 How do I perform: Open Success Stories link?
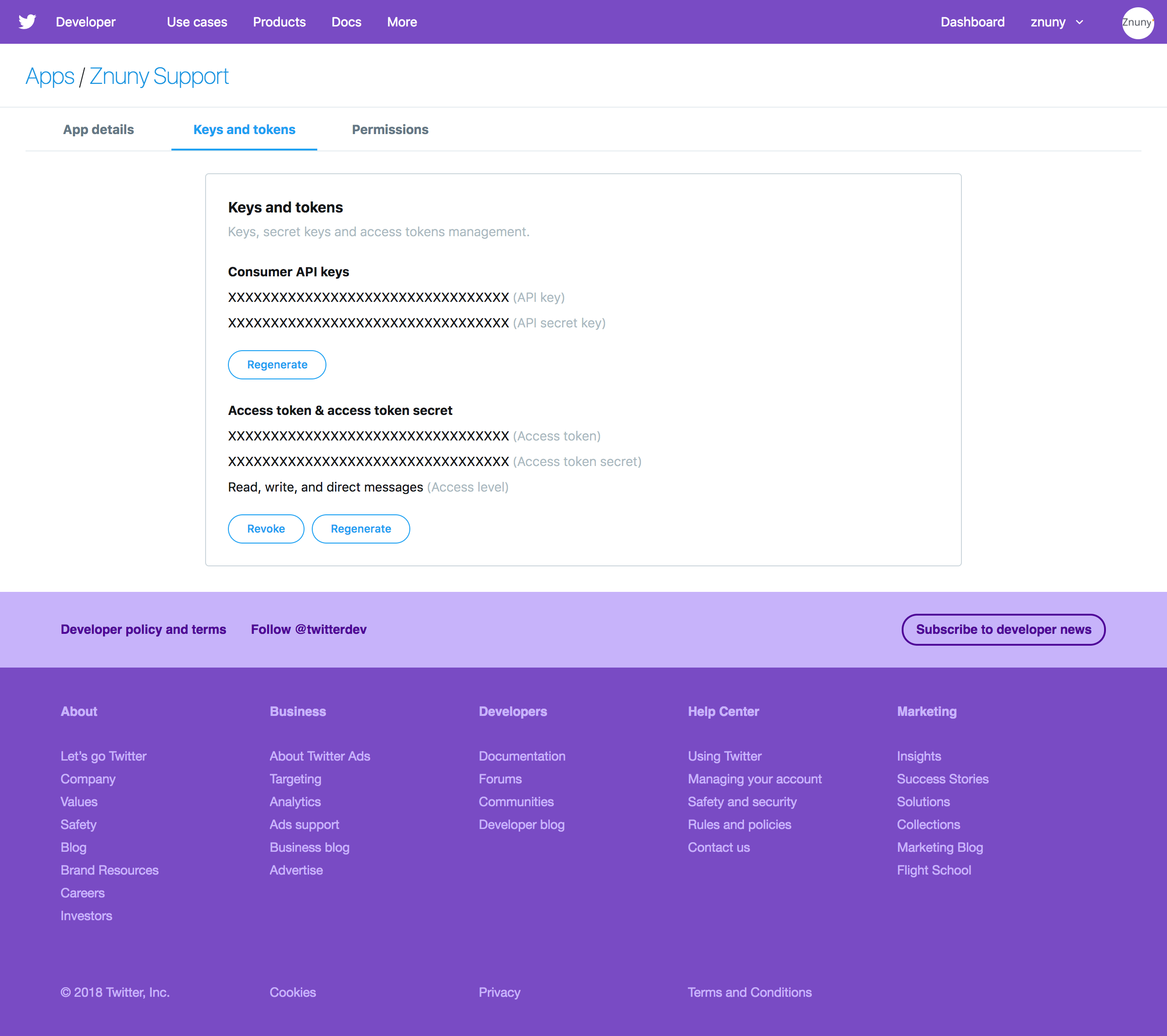(942, 779)
